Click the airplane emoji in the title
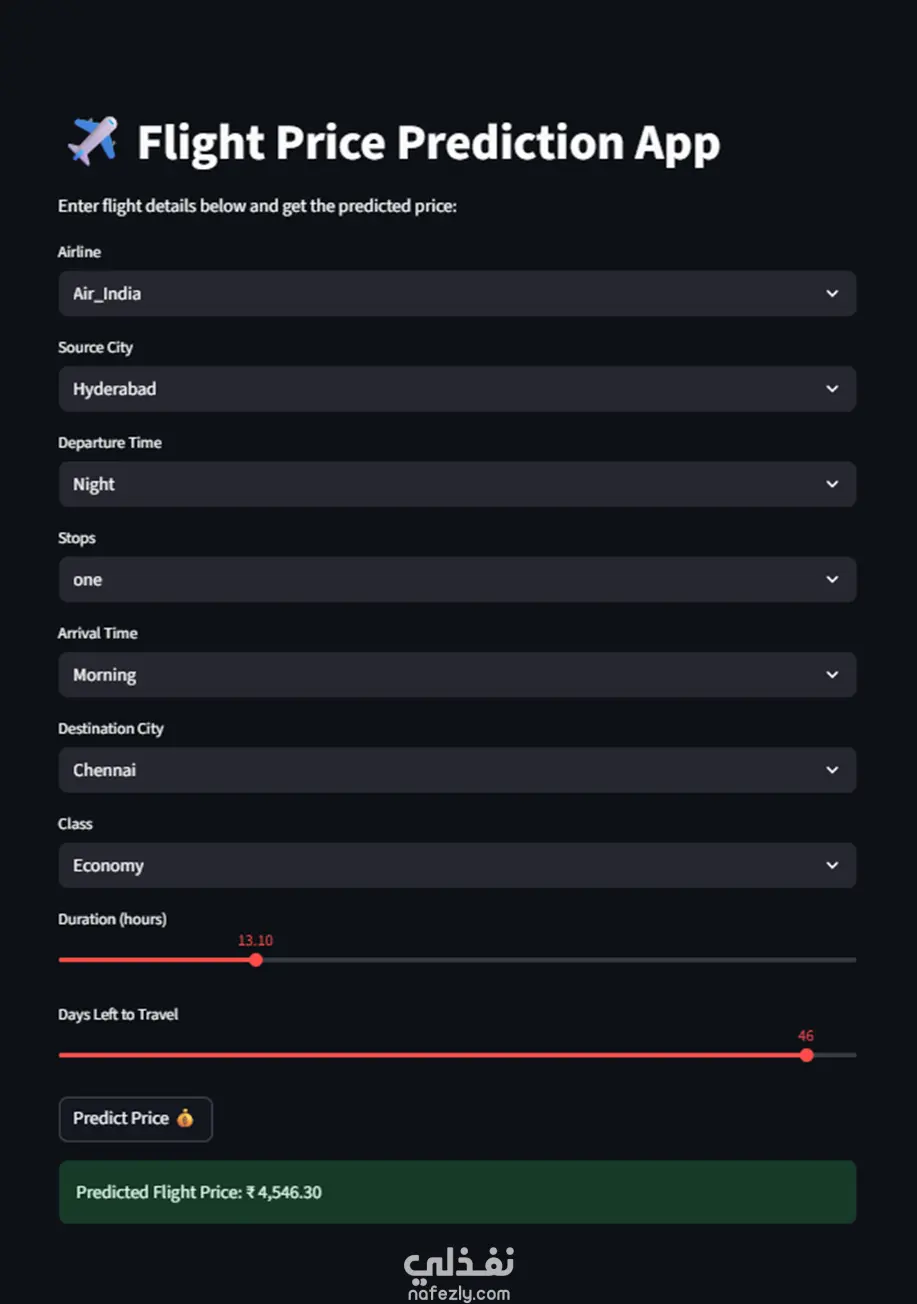The width and height of the screenshot is (917, 1304). coord(92,141)
